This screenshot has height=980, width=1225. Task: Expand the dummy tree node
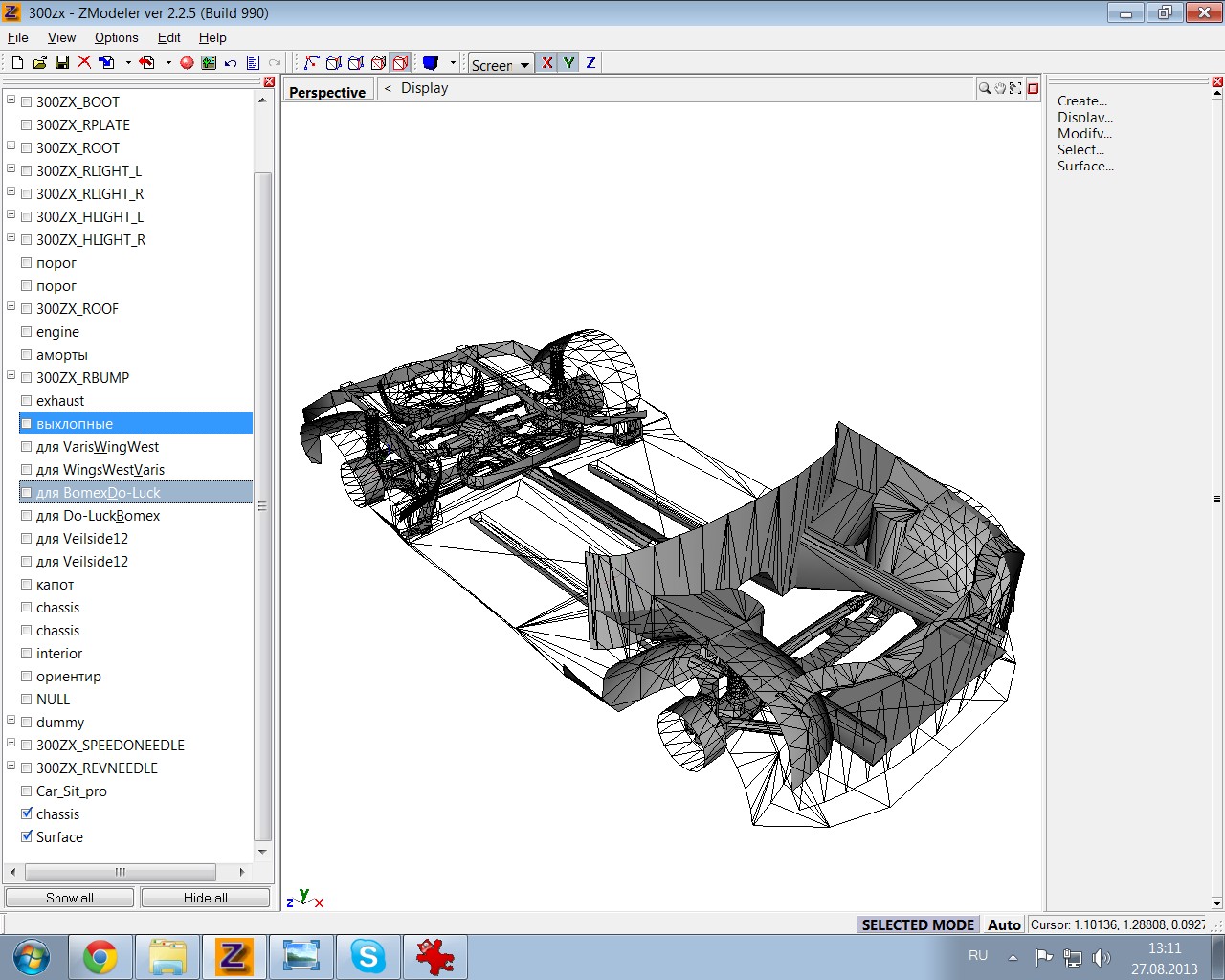coord(11,720)
